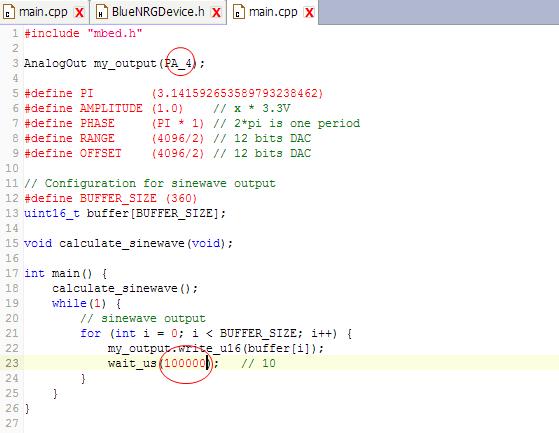Switch to the BlueNRGDevice.h tab

[x=158, y=12]
